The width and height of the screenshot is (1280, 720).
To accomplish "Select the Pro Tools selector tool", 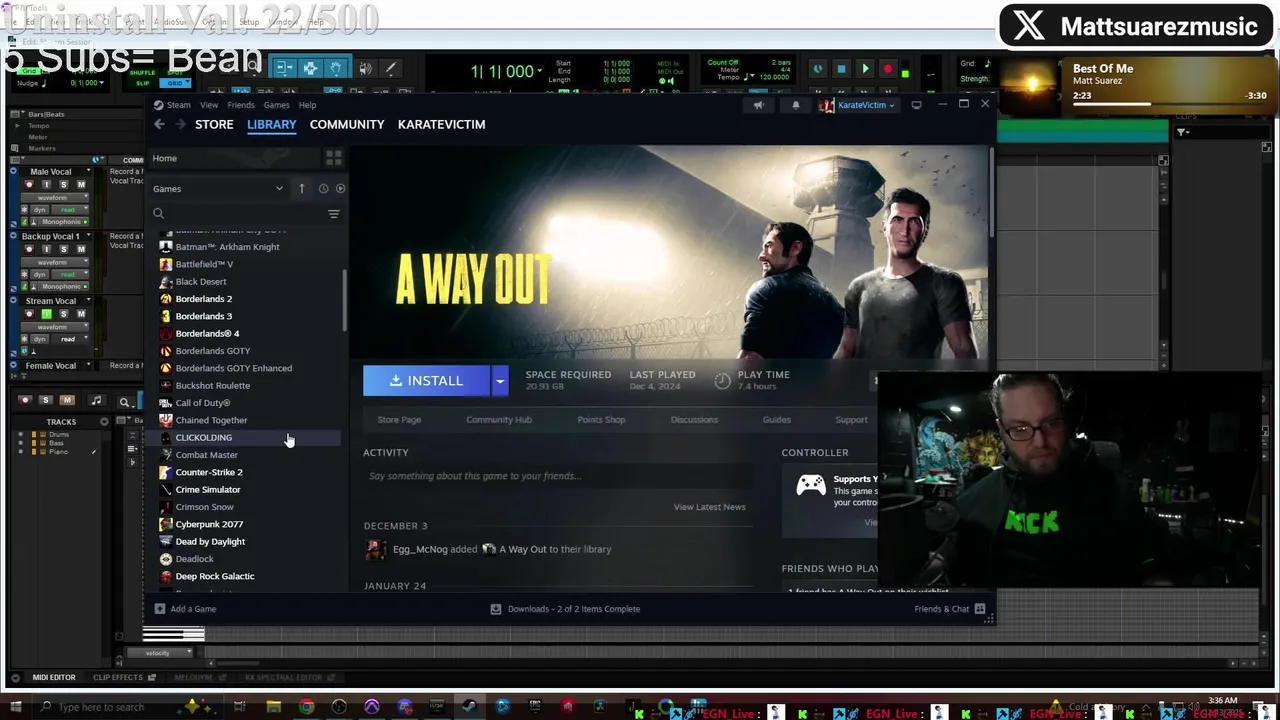I will pos(310,68).
